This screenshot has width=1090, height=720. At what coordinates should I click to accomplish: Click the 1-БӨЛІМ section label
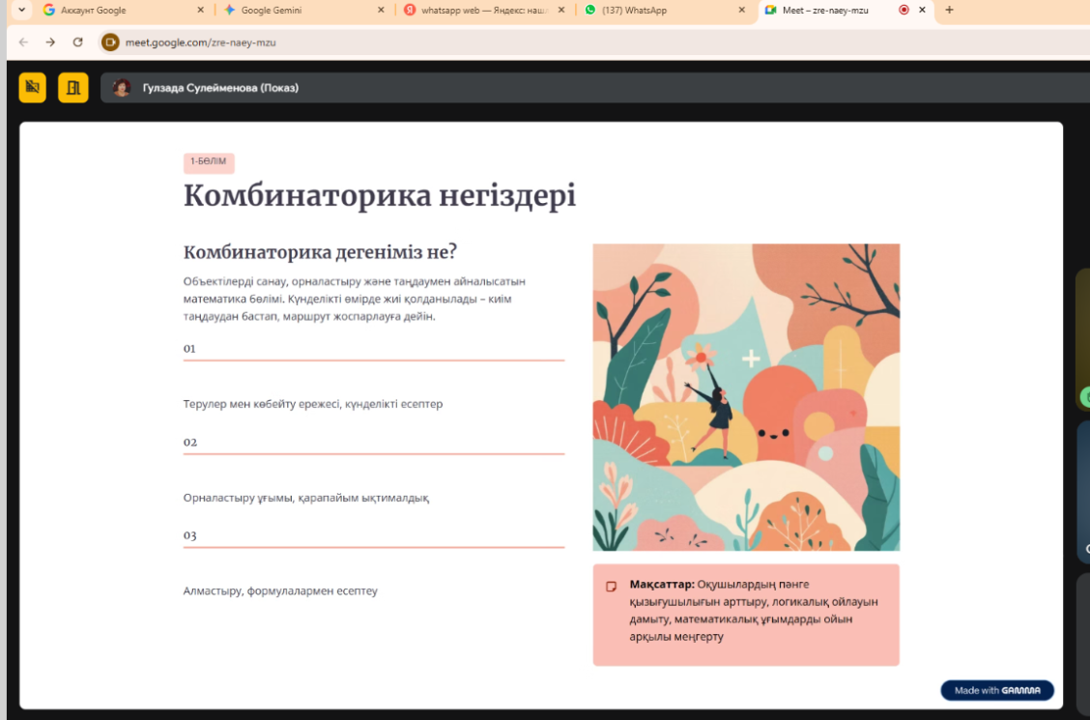[209, 162]
